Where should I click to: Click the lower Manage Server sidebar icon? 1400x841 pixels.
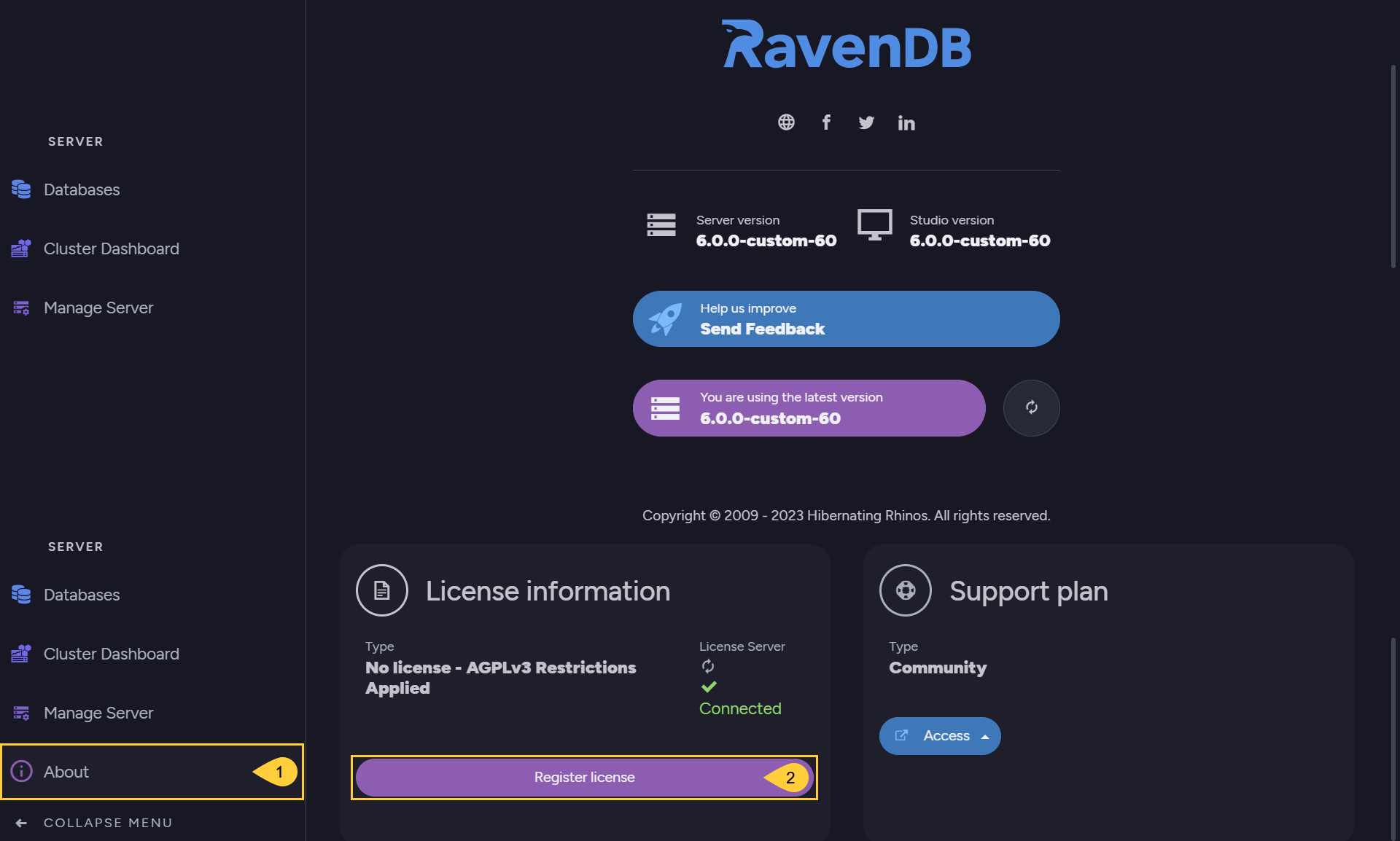tap(21, 713)
